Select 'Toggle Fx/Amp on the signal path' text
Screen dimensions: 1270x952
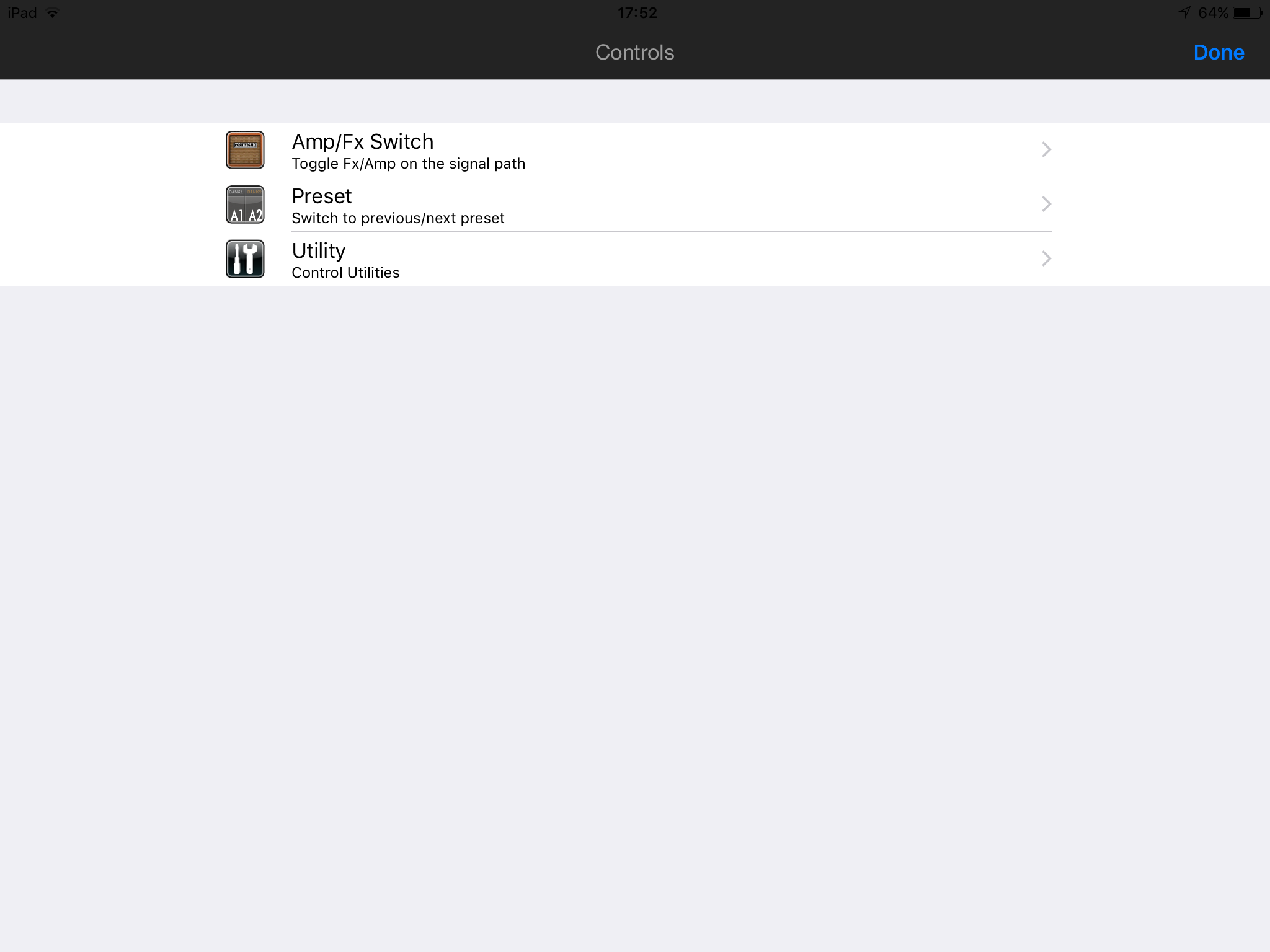(409, 164)
